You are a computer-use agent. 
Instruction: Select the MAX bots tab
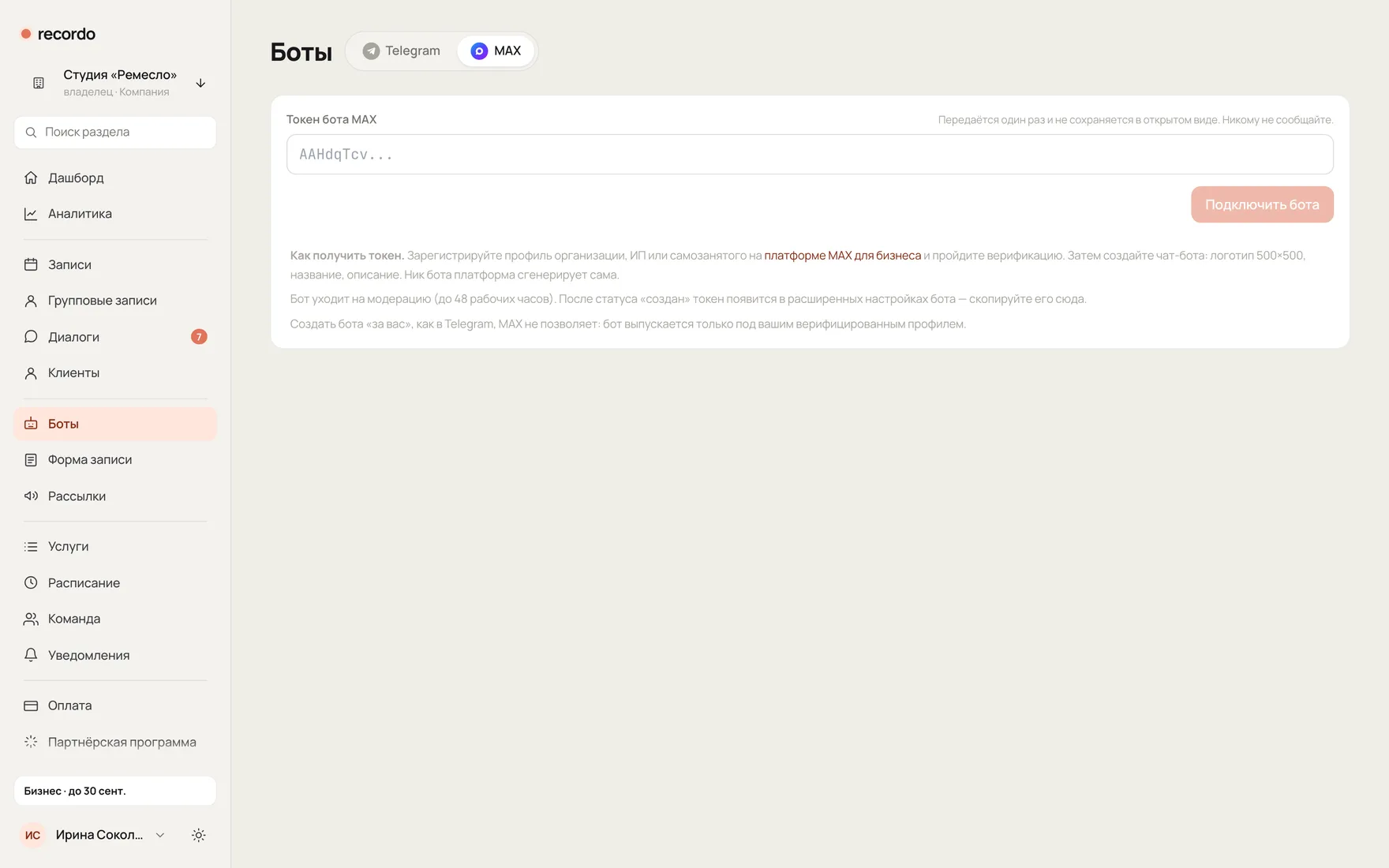point(496,51)
